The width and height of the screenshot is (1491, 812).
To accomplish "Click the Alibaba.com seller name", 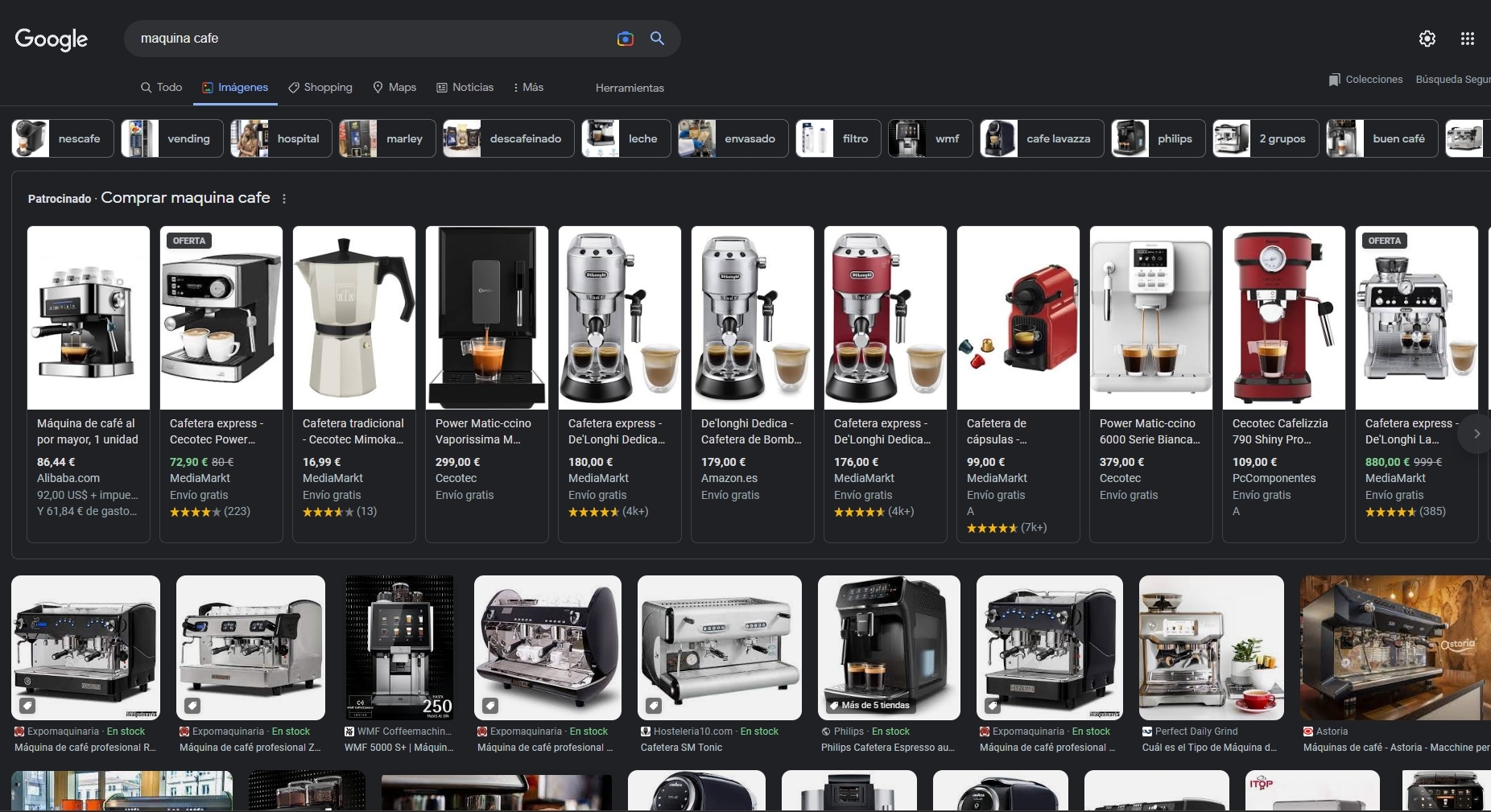I will tap(68, 478).
